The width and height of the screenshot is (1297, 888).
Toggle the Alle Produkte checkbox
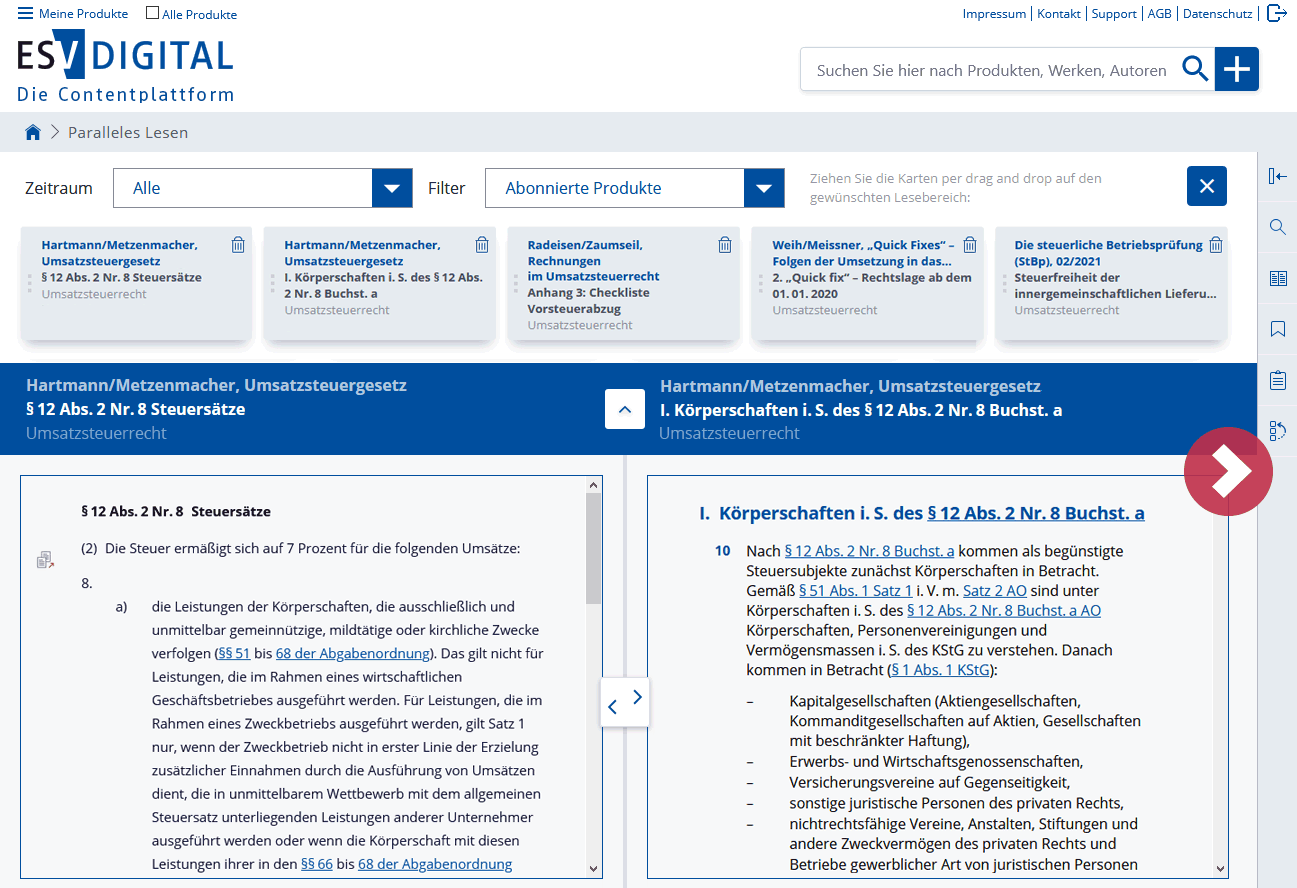coord(152,14)
